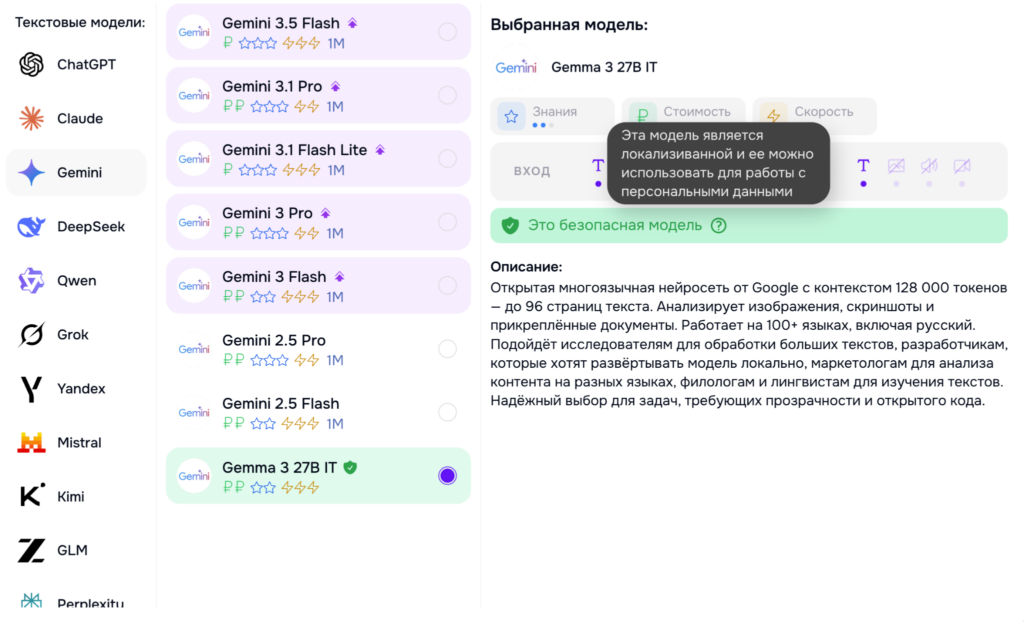Open the Mistral model family

click(x=76, y=442)
